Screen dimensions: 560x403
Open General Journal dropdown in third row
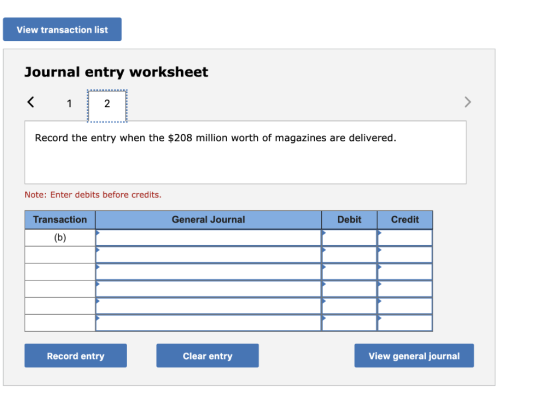(x=208, y=272)
